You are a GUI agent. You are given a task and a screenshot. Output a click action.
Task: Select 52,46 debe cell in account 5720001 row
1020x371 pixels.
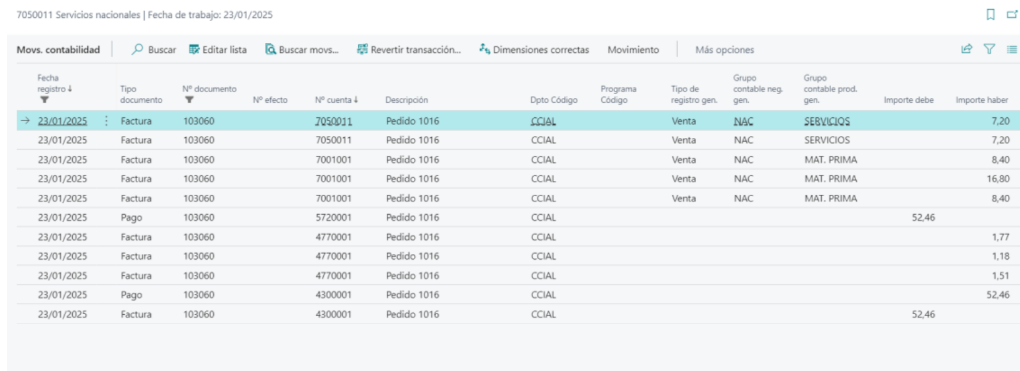pos(924,217)
